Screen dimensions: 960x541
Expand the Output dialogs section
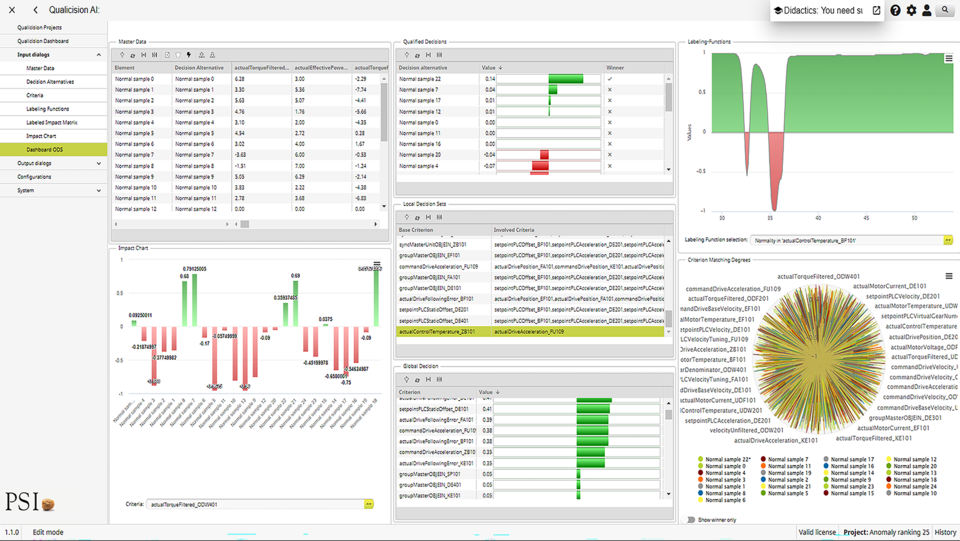(98, 163)
